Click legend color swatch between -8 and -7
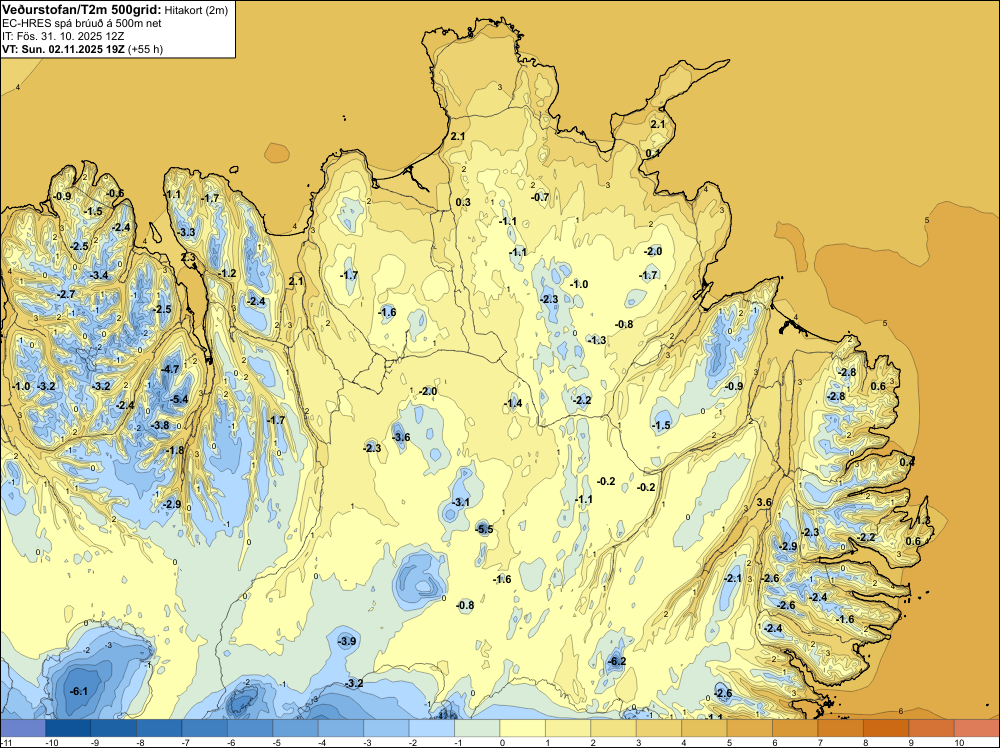The height and width of the screenshot is (748, 1000). pyautogui.click(x=159, y=728)
